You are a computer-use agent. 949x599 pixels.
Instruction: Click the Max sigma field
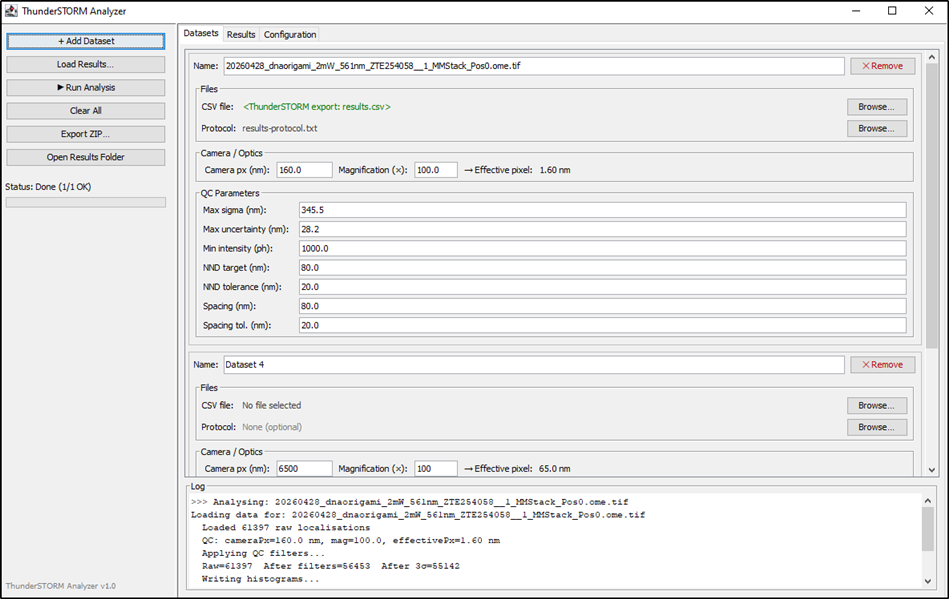[602, 210]
